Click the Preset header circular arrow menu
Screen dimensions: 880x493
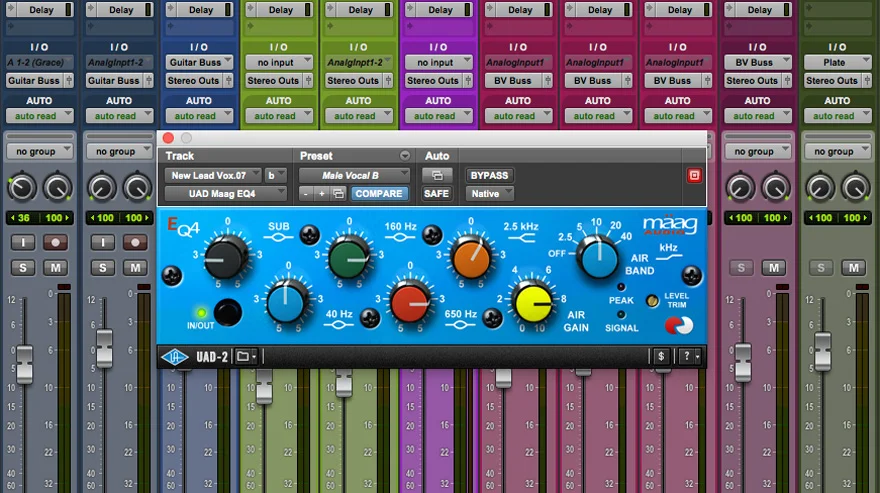pos(405,156)
